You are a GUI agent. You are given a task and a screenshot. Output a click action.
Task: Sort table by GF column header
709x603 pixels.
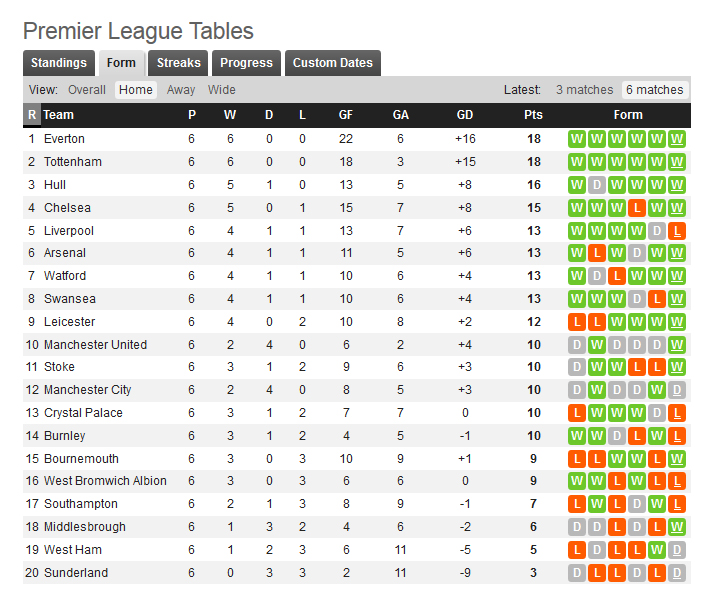pyautogui.click(x=346, y=115)
